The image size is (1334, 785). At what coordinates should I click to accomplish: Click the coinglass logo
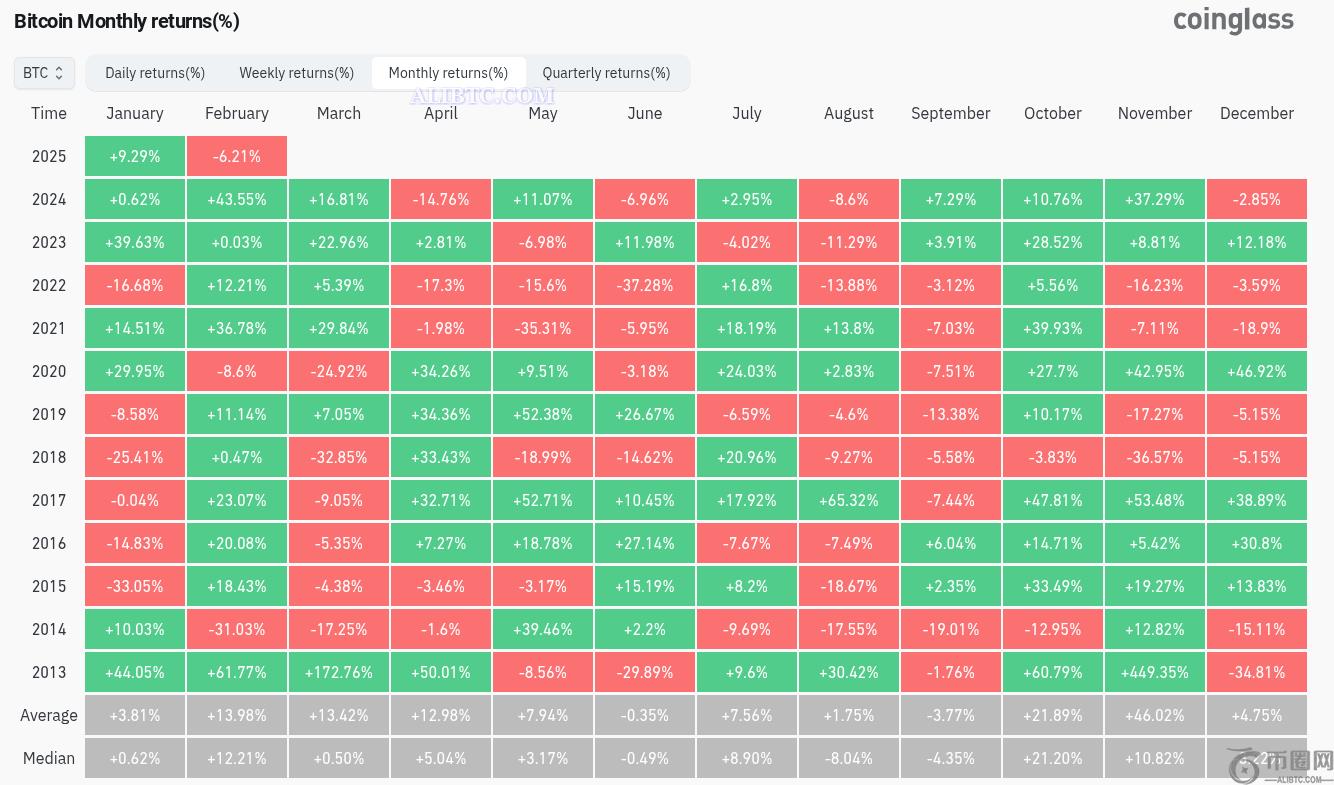(1233, 21)
